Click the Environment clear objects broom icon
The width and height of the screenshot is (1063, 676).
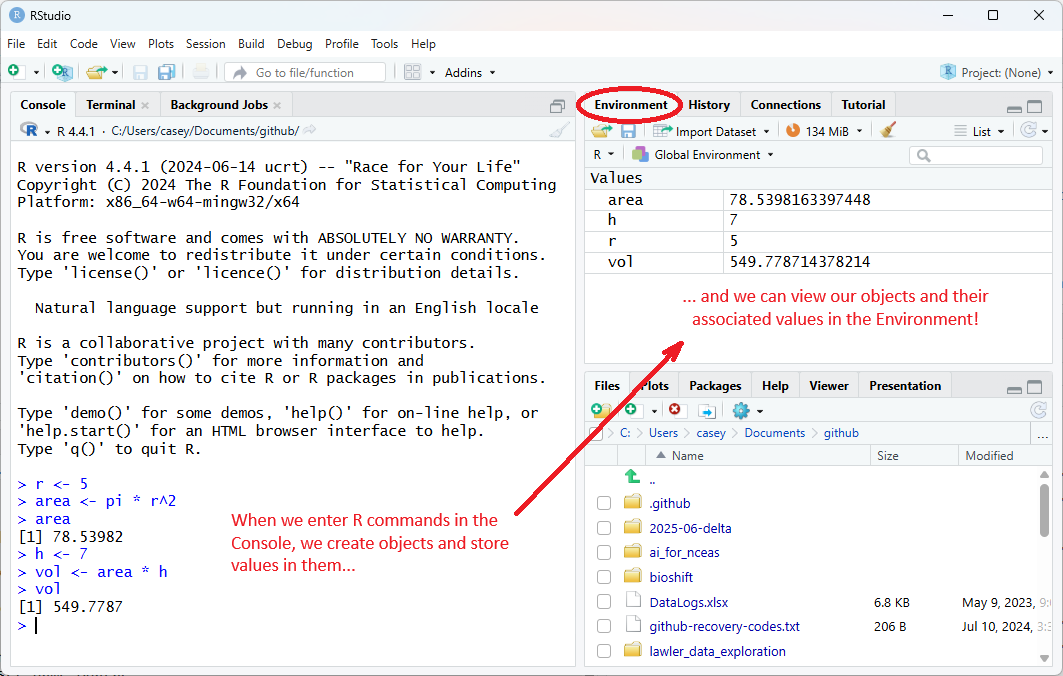(887, 131)
